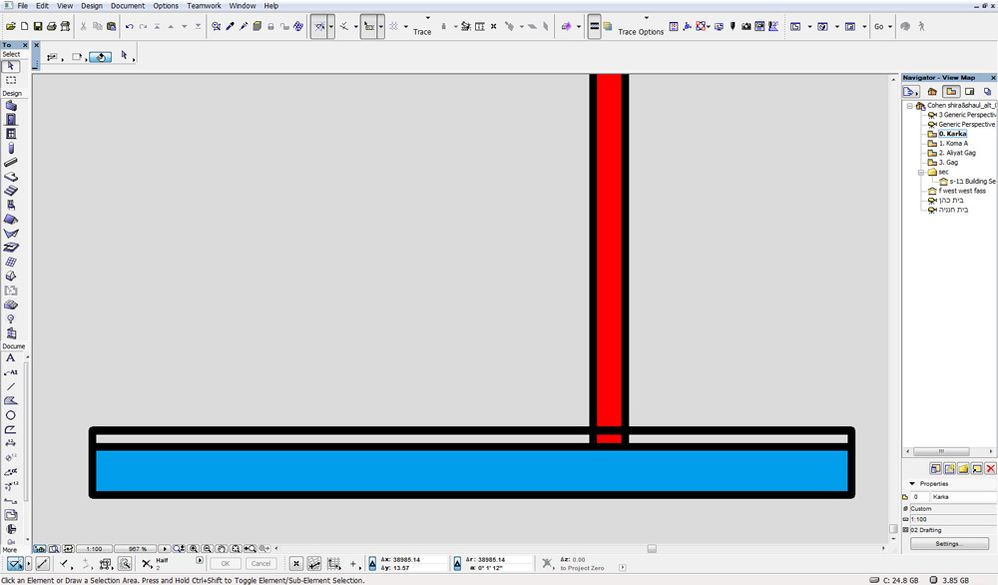Click the Undo arrow icon

pos(129,26)
